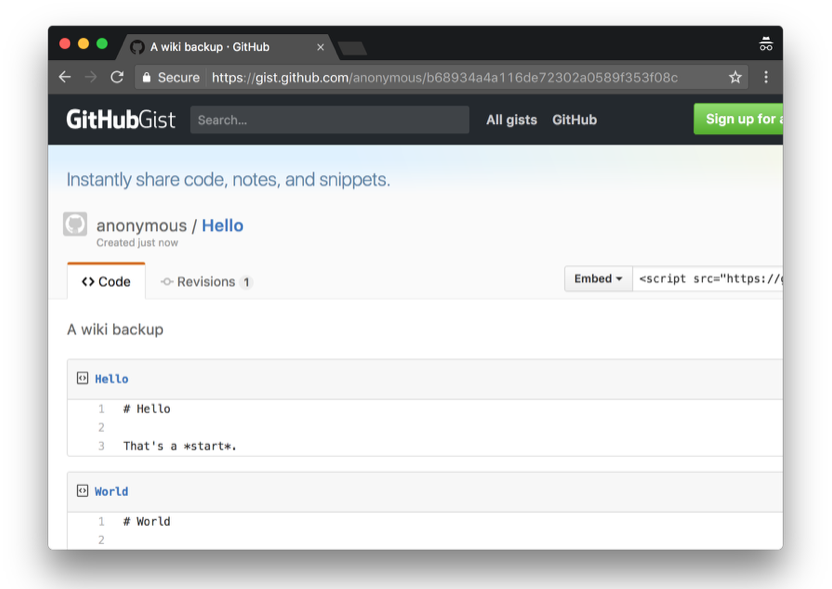
Task: Click the anonymous user avatar
Action: (x=75, y=224)
